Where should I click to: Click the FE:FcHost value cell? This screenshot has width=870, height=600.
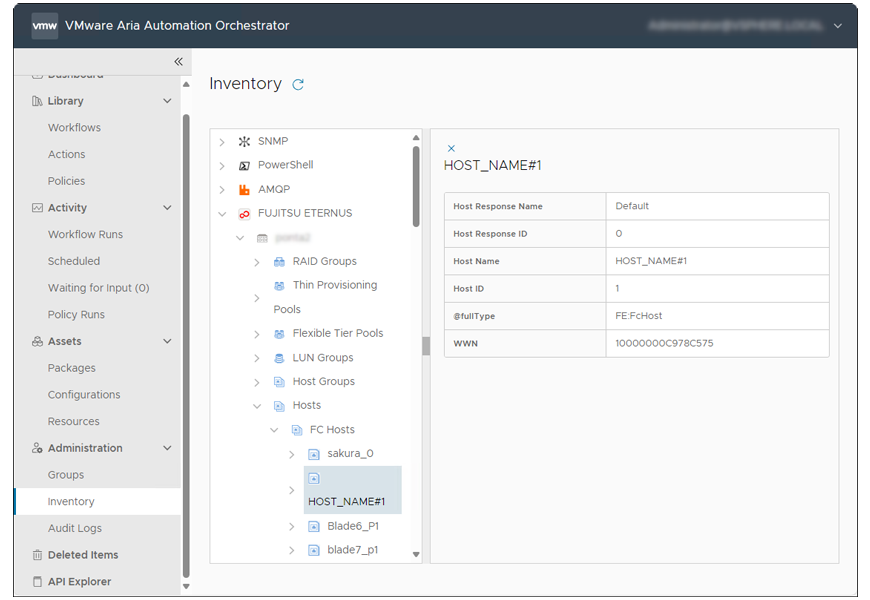(717, 316)
